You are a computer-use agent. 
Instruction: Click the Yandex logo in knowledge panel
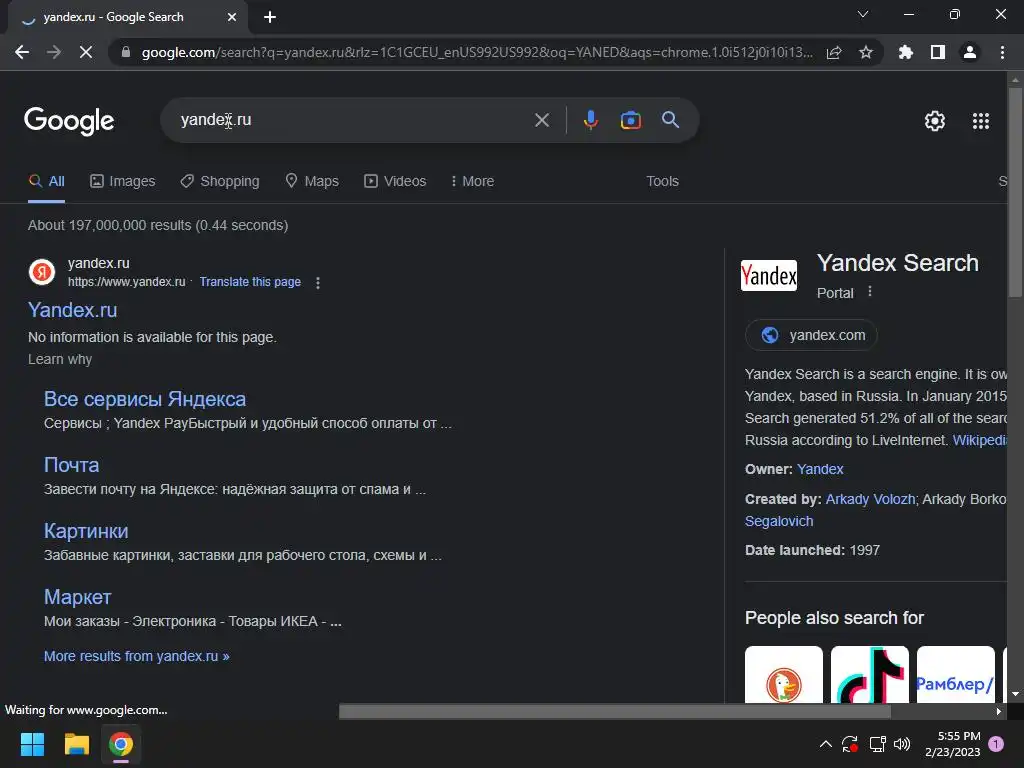[769, 276]
